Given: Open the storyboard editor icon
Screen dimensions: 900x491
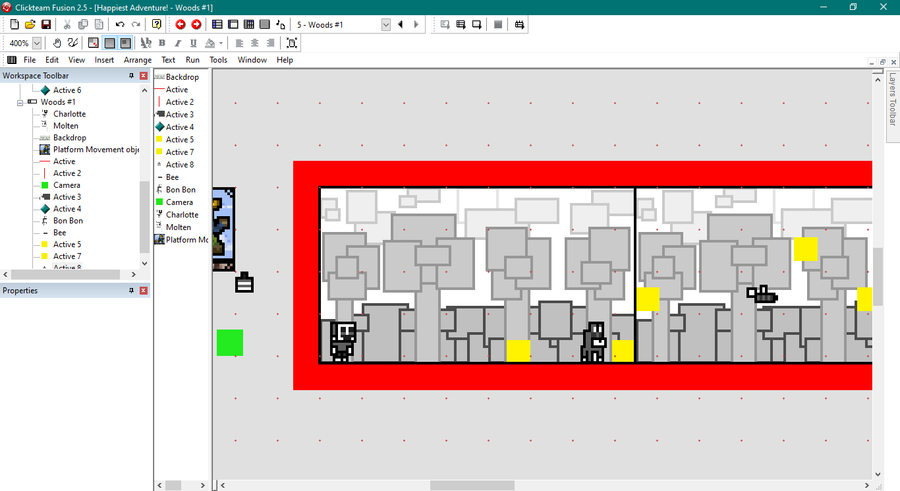Looking at the screenshot, I should coord(217,25).
